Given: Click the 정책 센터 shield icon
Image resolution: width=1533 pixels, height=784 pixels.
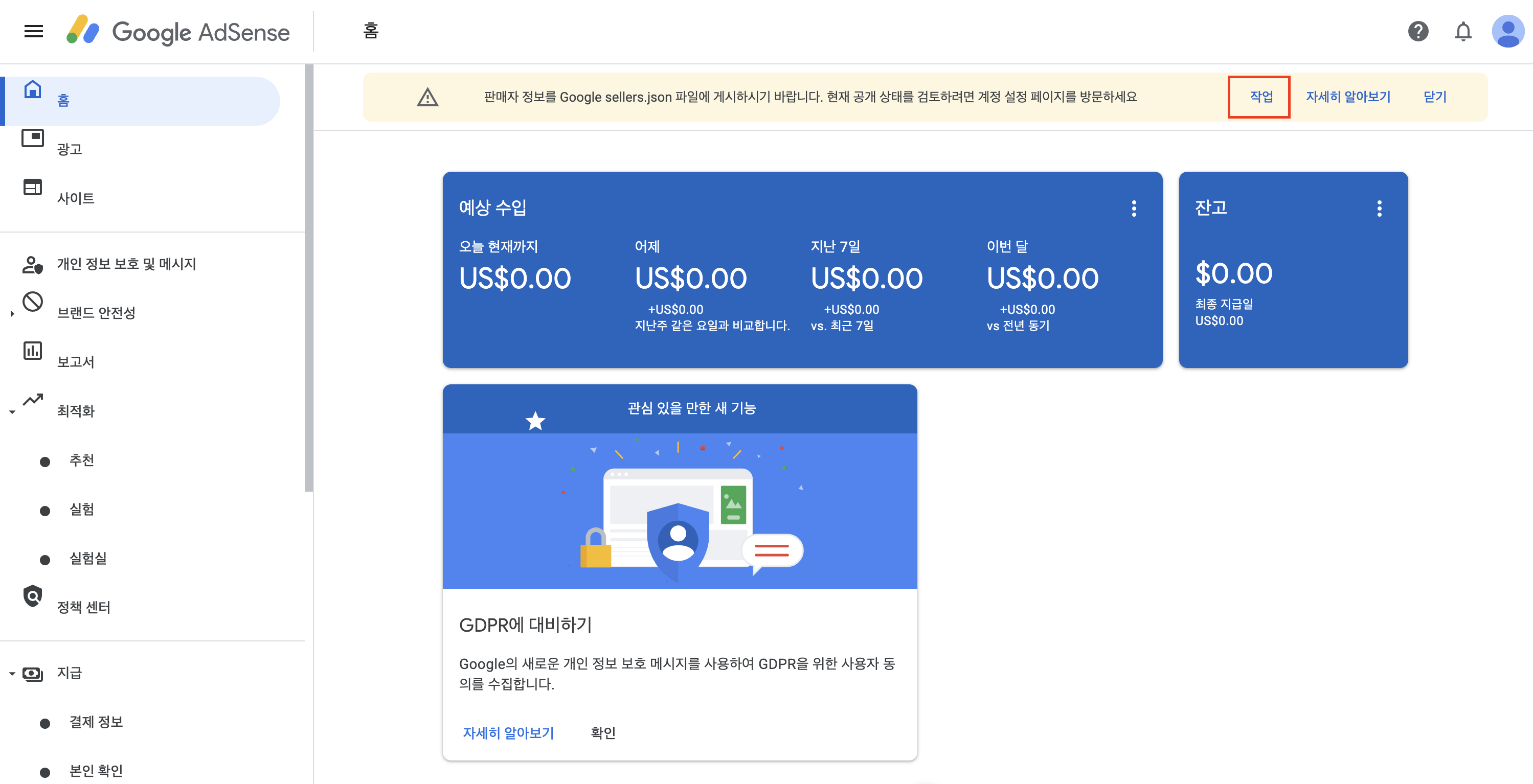Looking at the screenshot, I should pyautogui.click(x=32, y=596).
